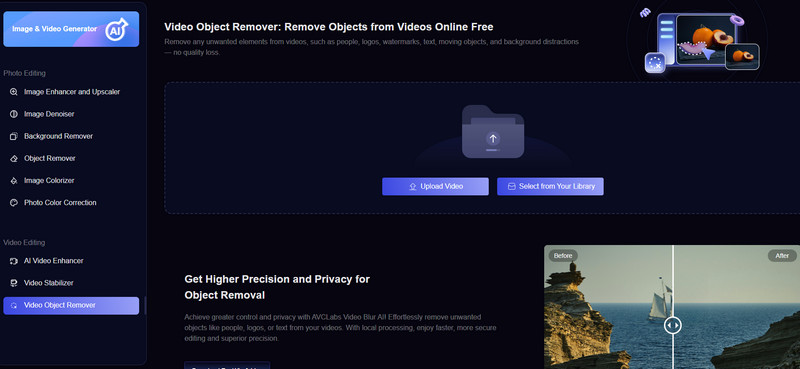Click the sailboat comparison preview image

point(672,307)
